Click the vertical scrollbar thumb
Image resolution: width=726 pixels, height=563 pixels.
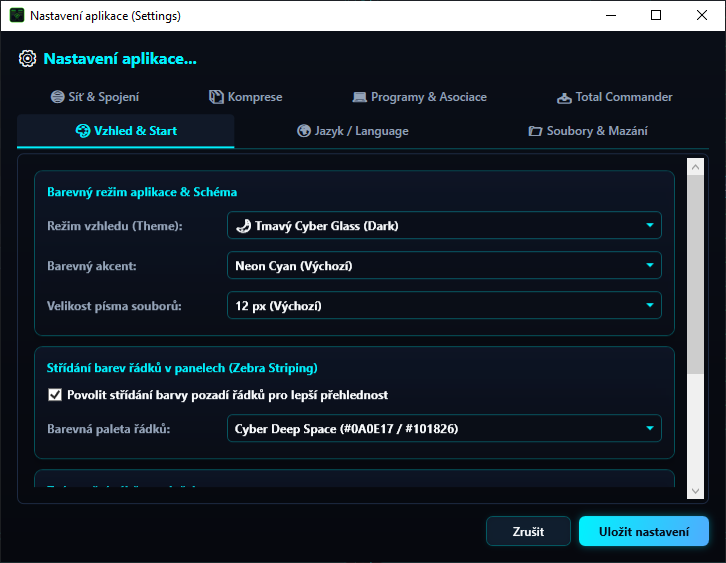[x=695, y=275]
